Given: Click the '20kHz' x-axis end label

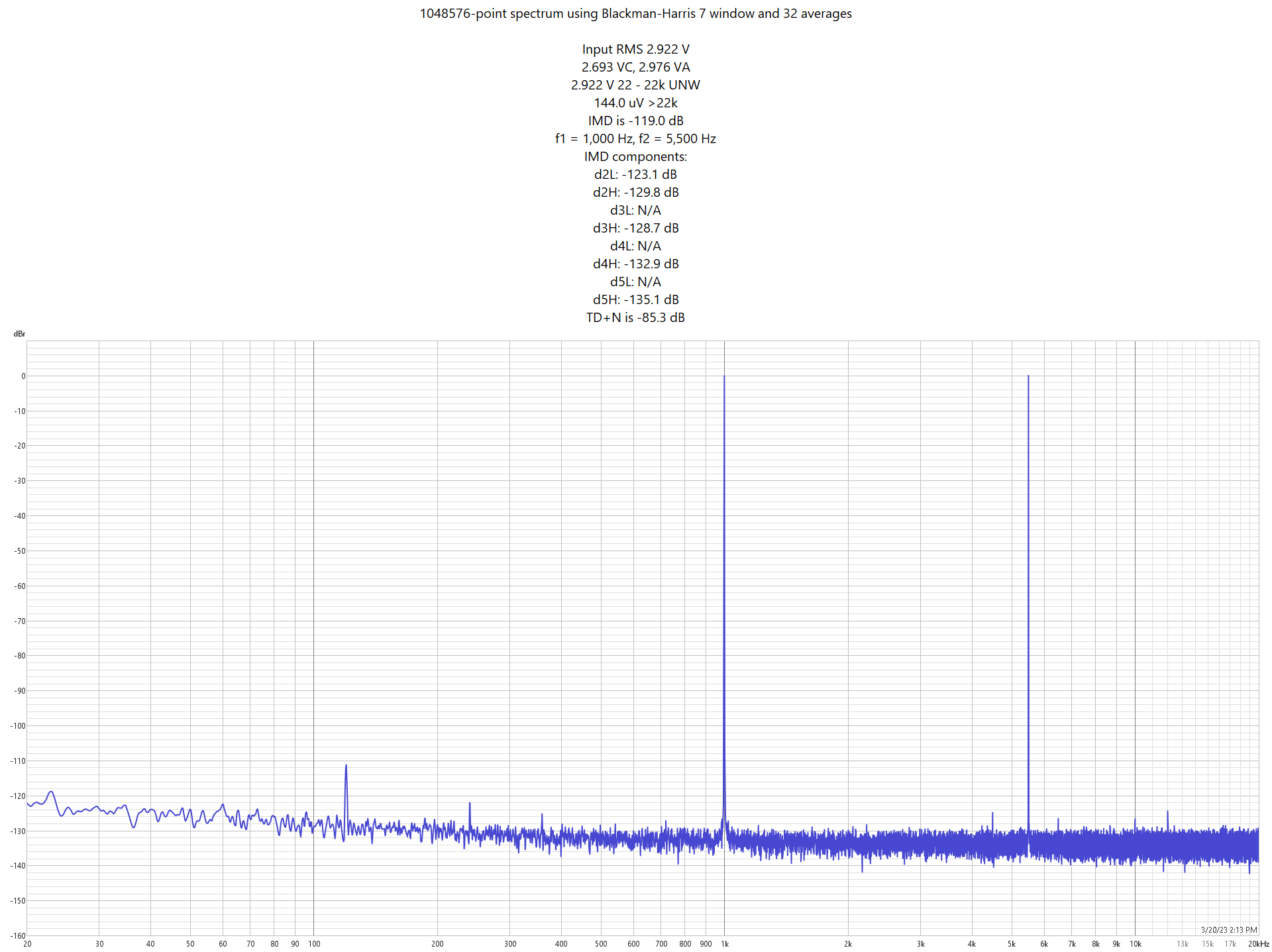Looking at the screenshot, I should [1258, 944].
